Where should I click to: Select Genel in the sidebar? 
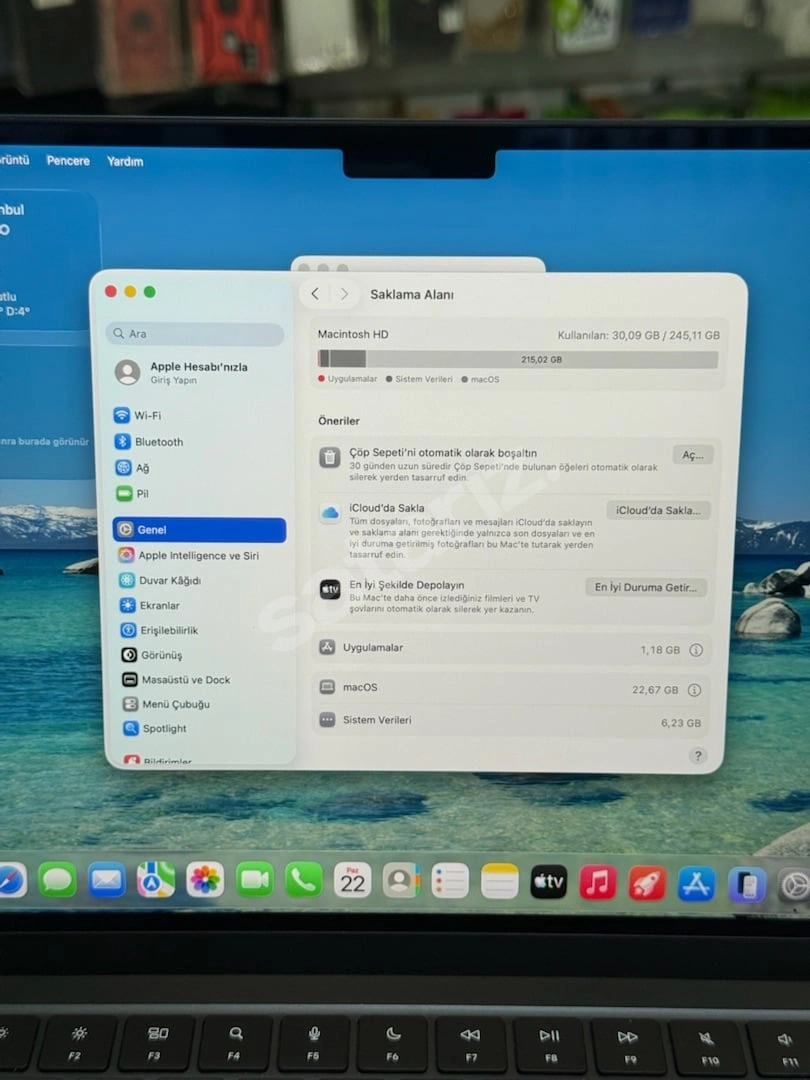click(x=199, y=530)
